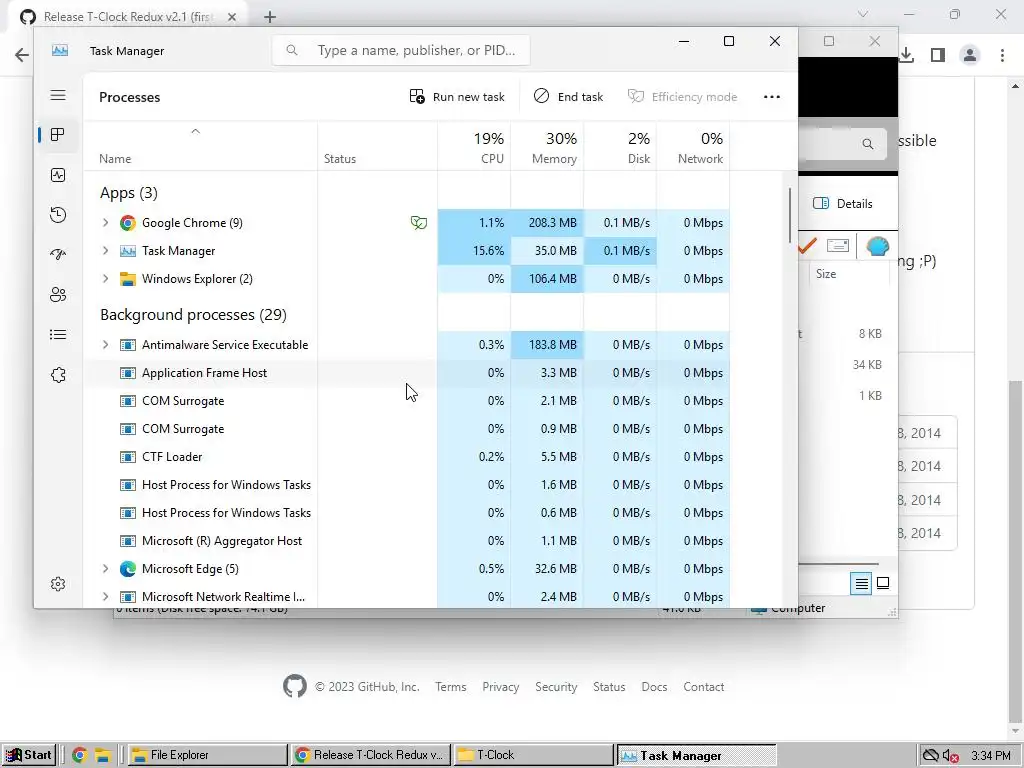The height and width of the screenshot is (768, 1024).
Task: Select the CTF Loader process row
Action: tap(406, 457)
